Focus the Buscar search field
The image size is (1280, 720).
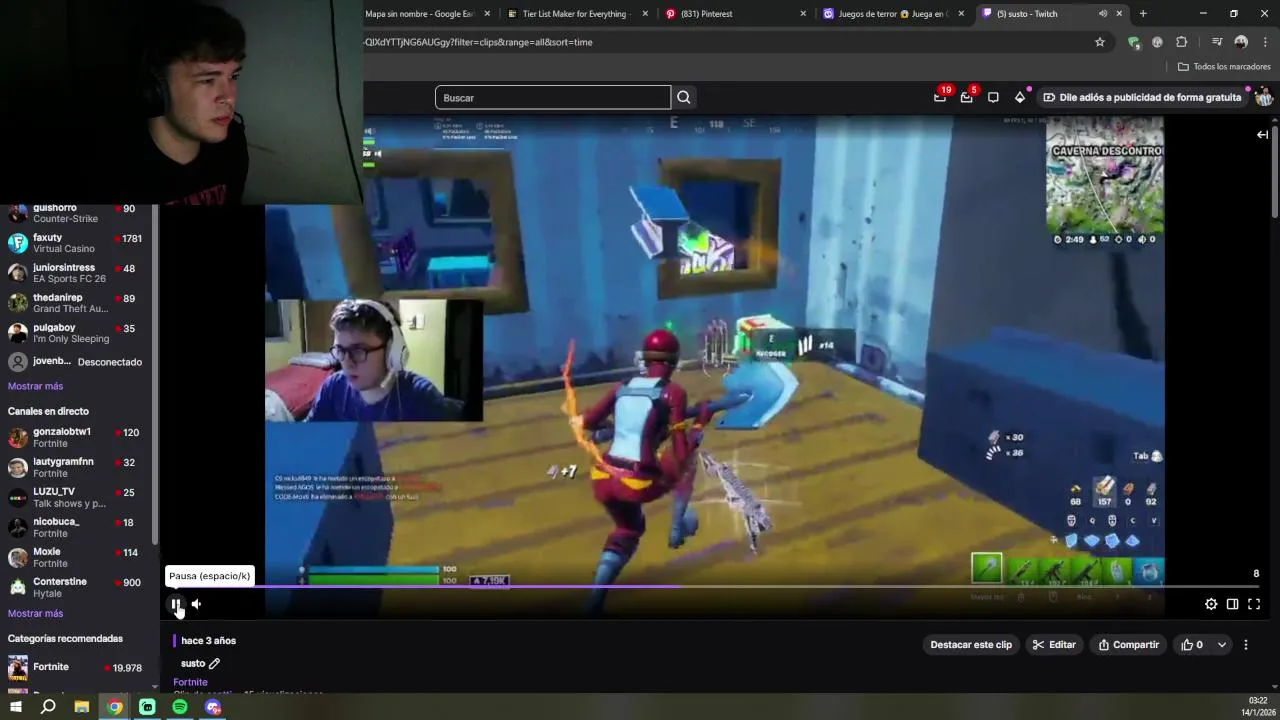pos(553,97)
